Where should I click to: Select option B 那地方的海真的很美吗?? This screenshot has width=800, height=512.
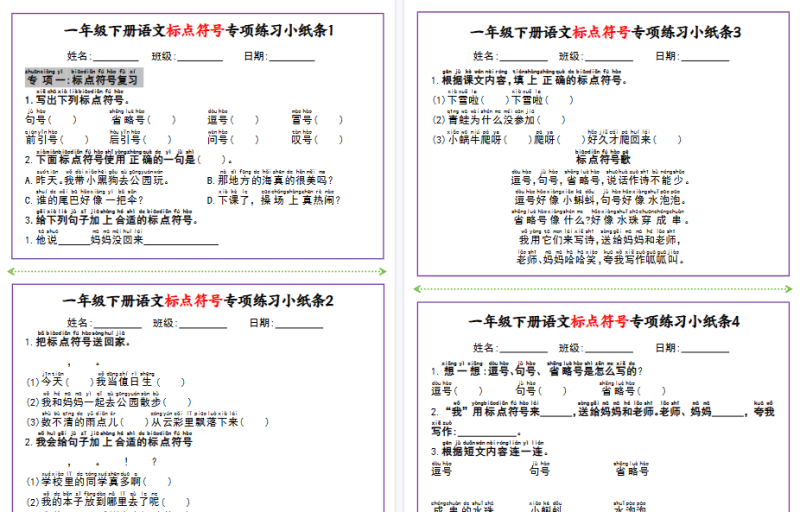(270, 180)
